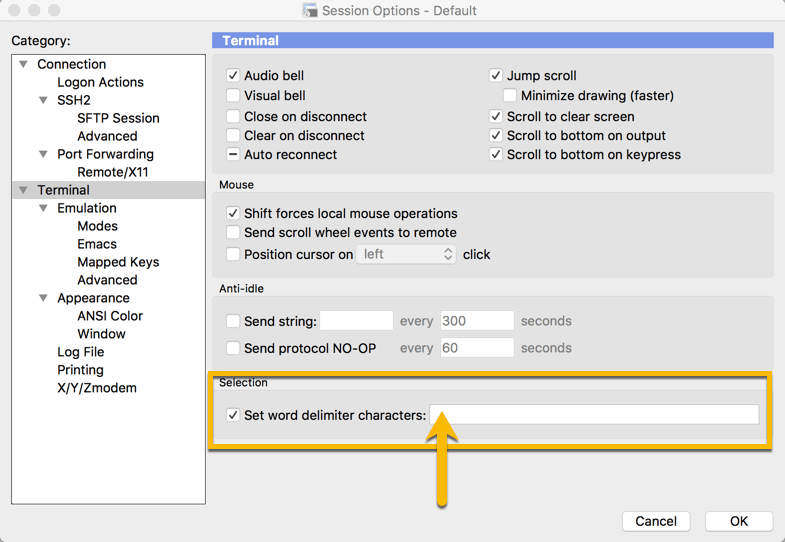Screen dimensions: 785x542
Task: Collapse the Emulation category triangle
Action: point(44,208)
